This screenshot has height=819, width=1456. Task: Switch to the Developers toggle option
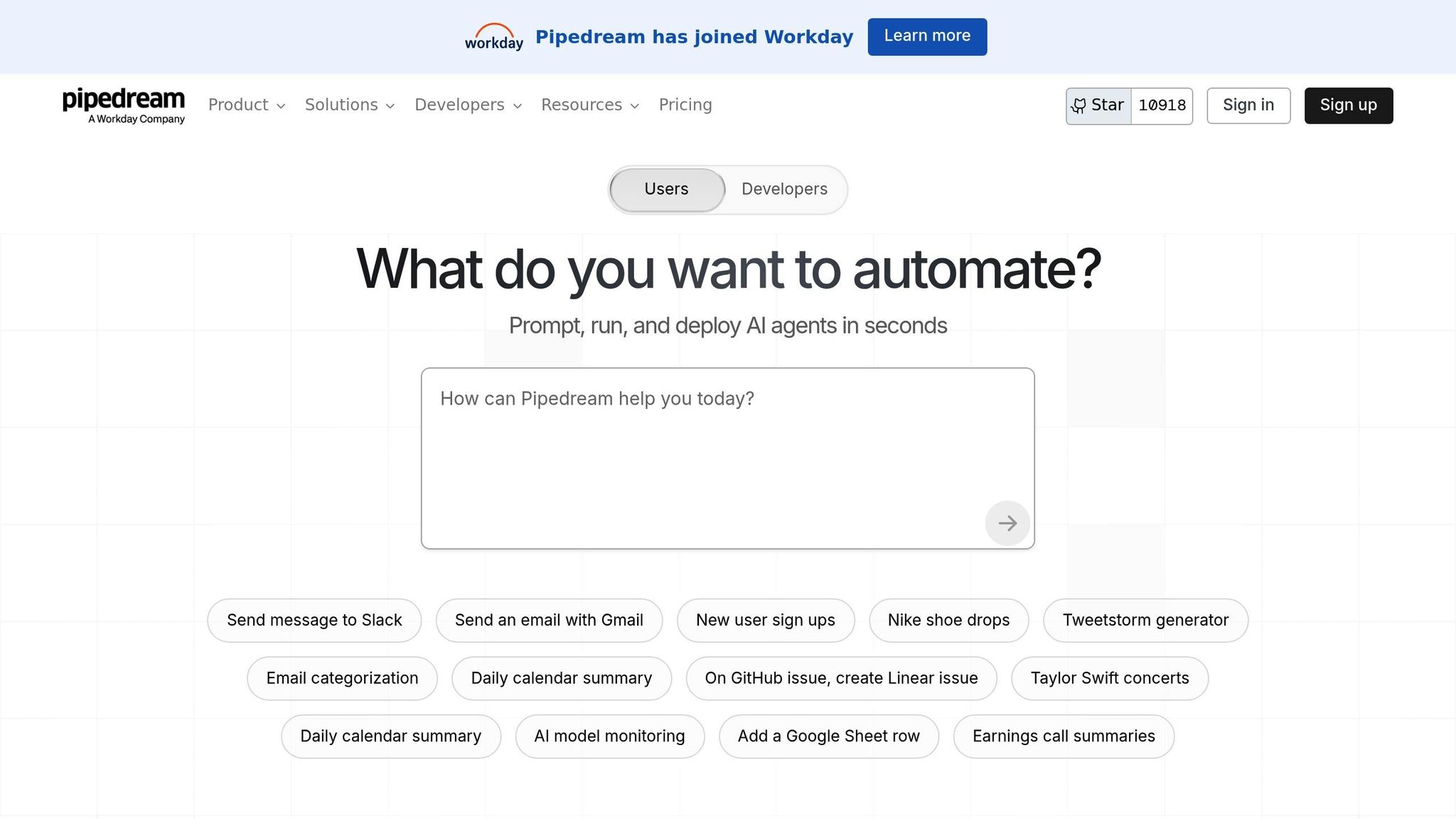784,189
